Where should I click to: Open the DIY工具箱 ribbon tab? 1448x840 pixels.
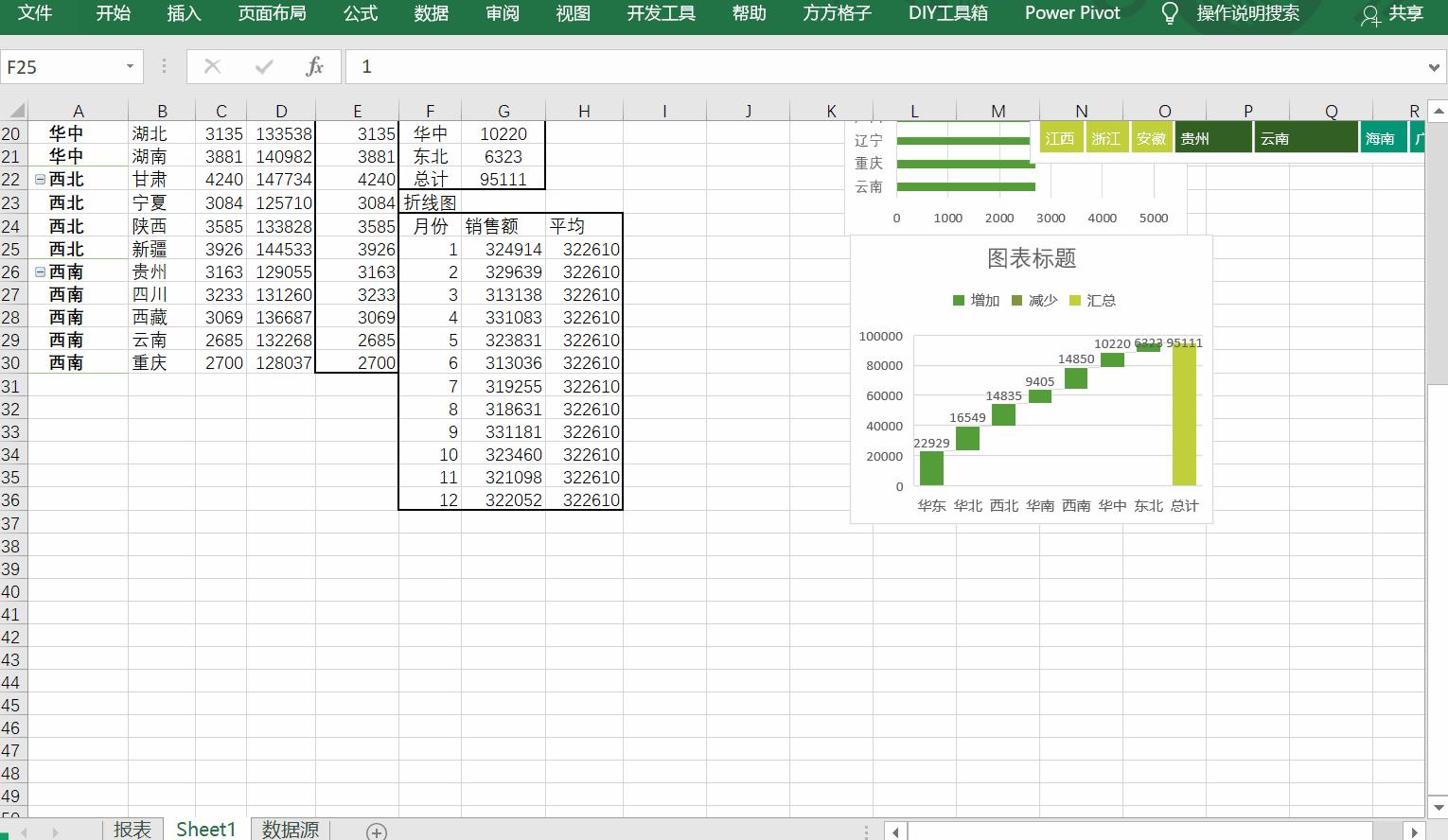point(947,13)
